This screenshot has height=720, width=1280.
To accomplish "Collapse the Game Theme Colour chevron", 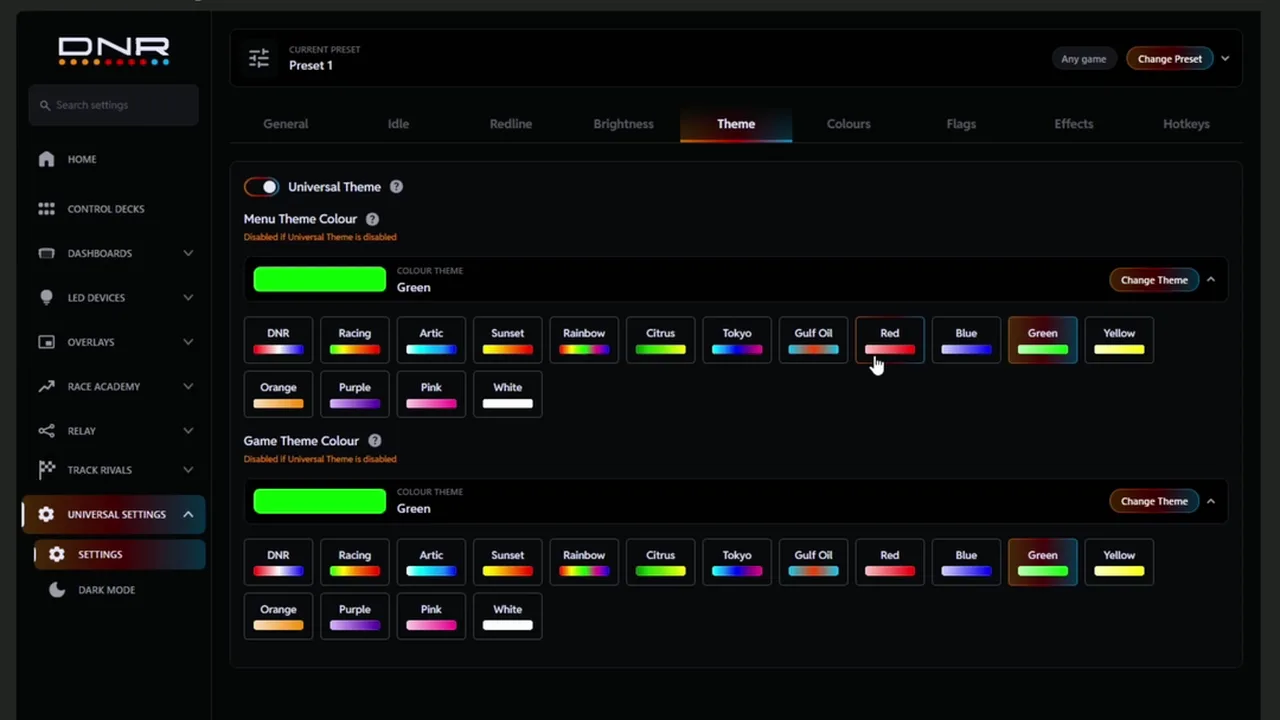I will [1211, 501].
